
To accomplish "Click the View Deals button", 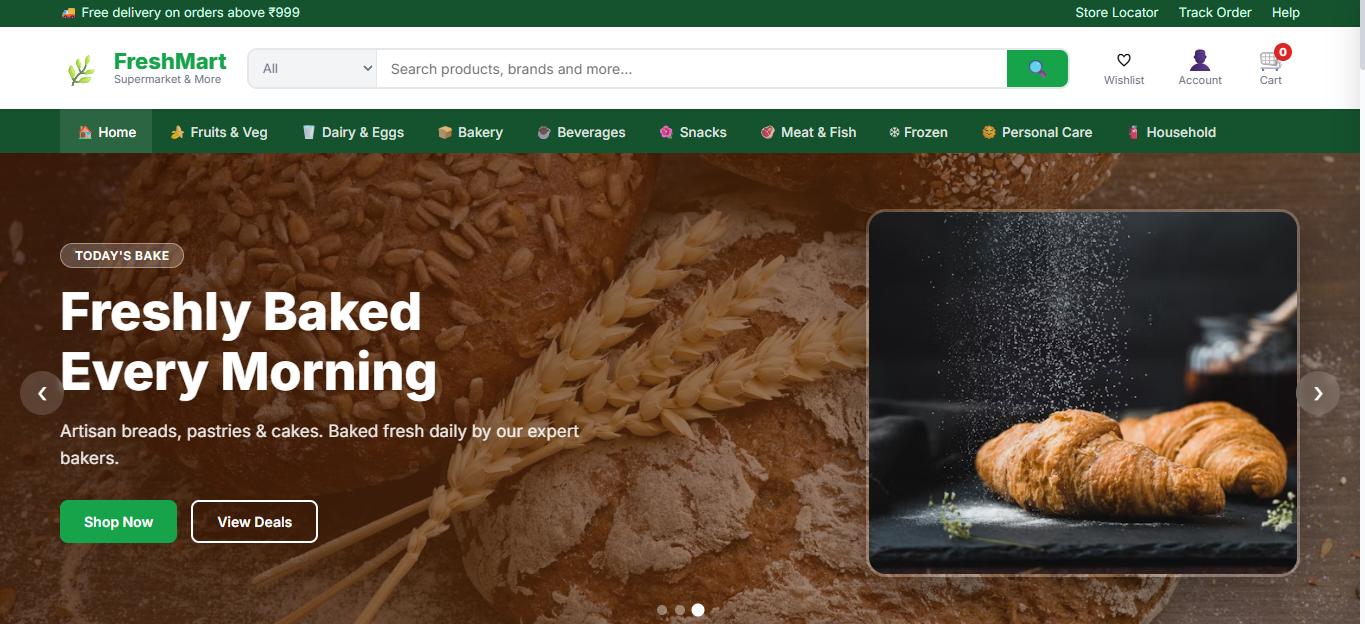I will pos(254,522).
